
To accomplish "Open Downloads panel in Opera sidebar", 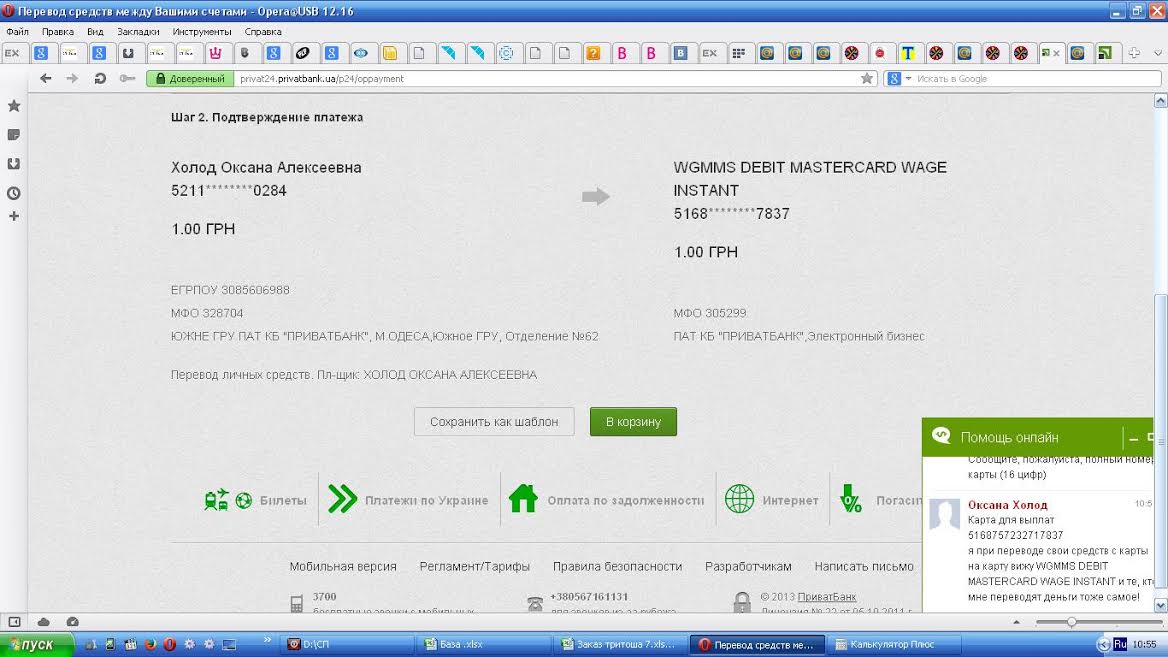I will pos(13,164).
